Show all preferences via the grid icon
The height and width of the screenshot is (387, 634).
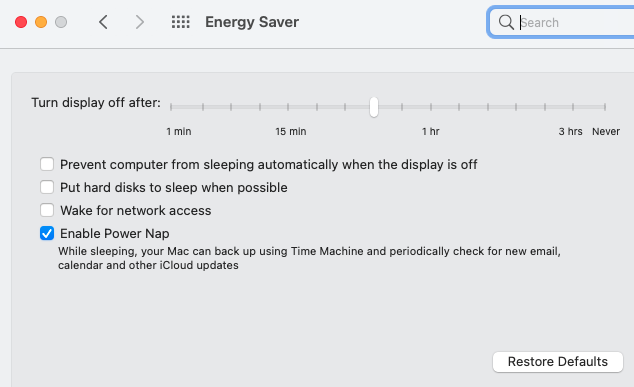coord(180,22)
